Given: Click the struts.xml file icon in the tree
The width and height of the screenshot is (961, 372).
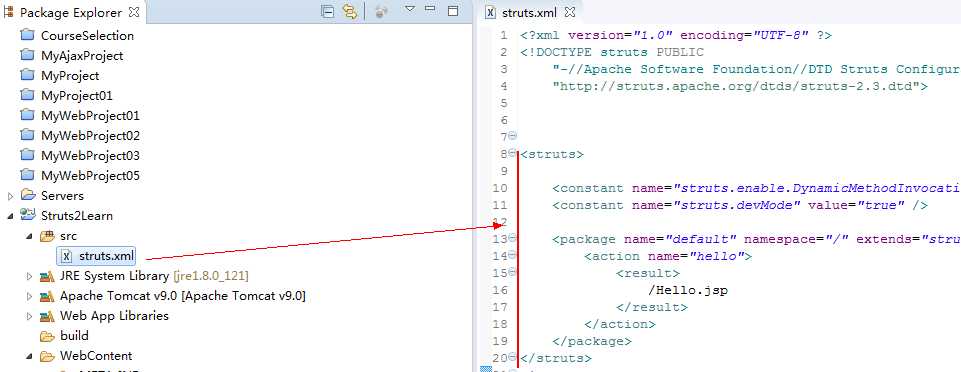Looking at the screenshot, I should coord(67,256).
